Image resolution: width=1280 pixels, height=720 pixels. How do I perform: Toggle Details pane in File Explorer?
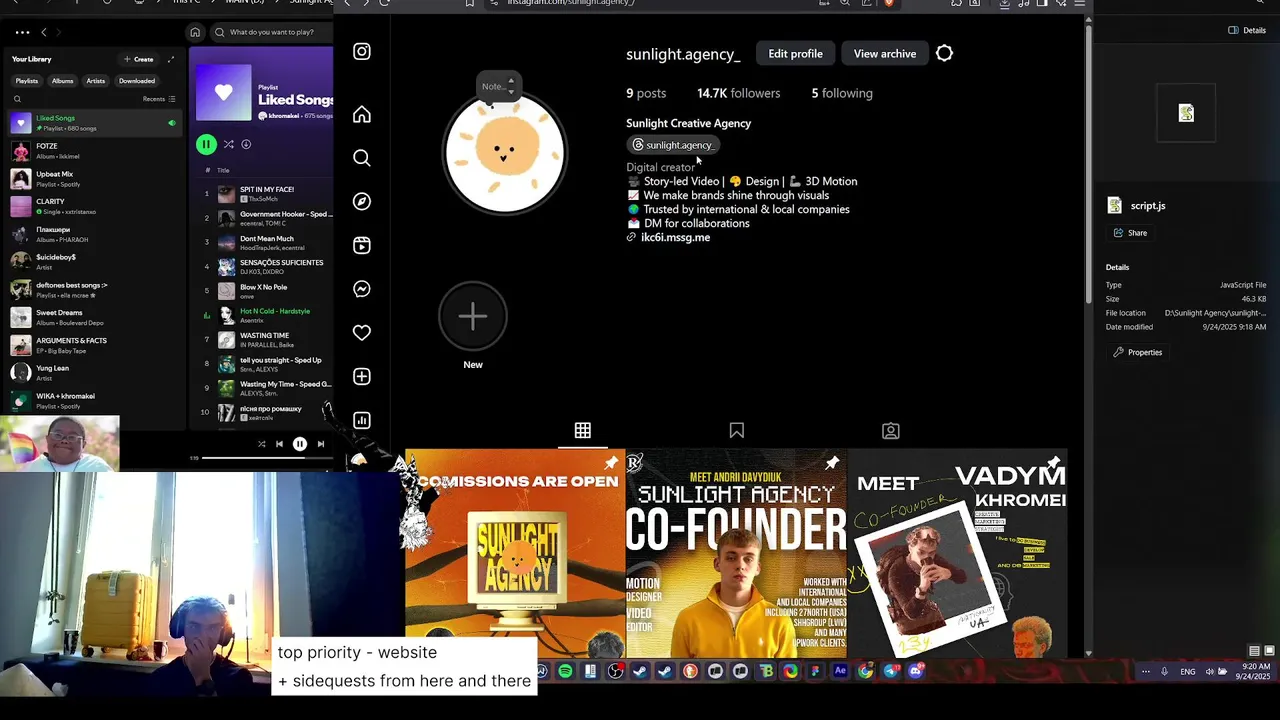click(1247, 30)
